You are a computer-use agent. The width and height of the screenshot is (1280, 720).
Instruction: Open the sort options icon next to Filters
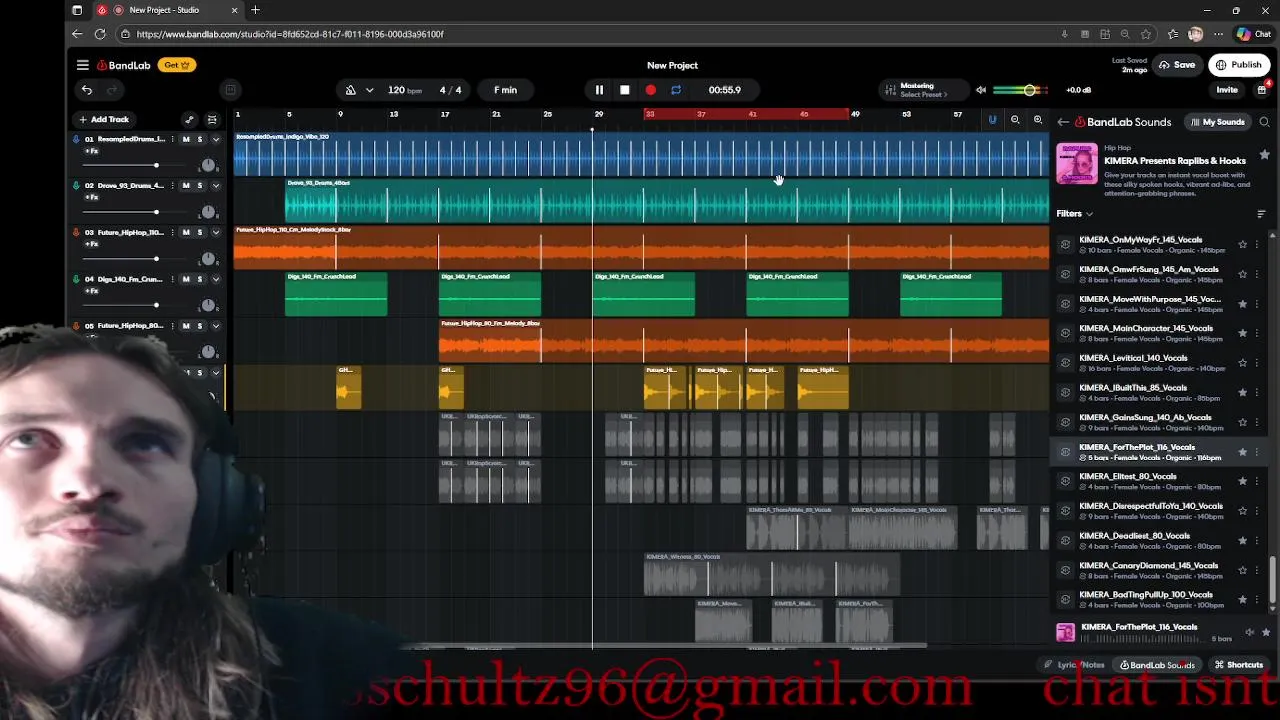pyautogui.click(x=1261, y=214)
